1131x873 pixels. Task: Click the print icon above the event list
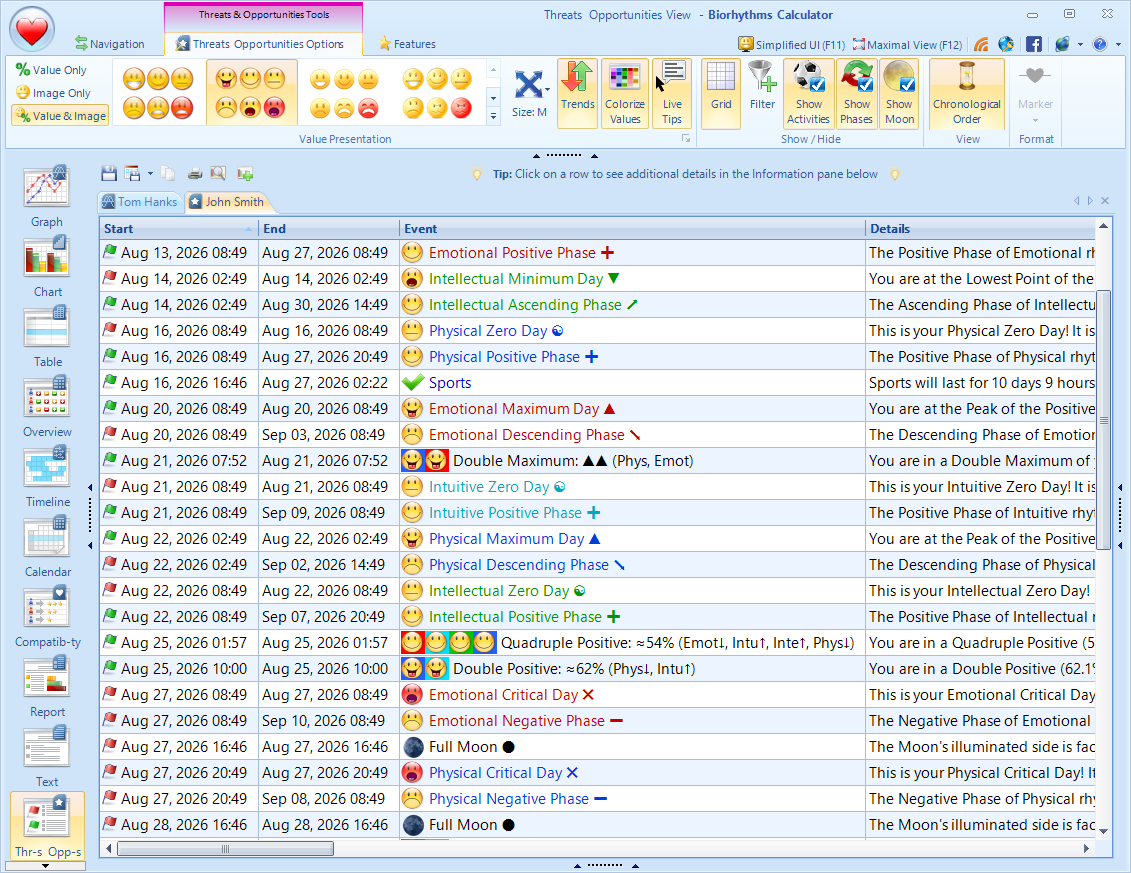click(x=194, y=173)
